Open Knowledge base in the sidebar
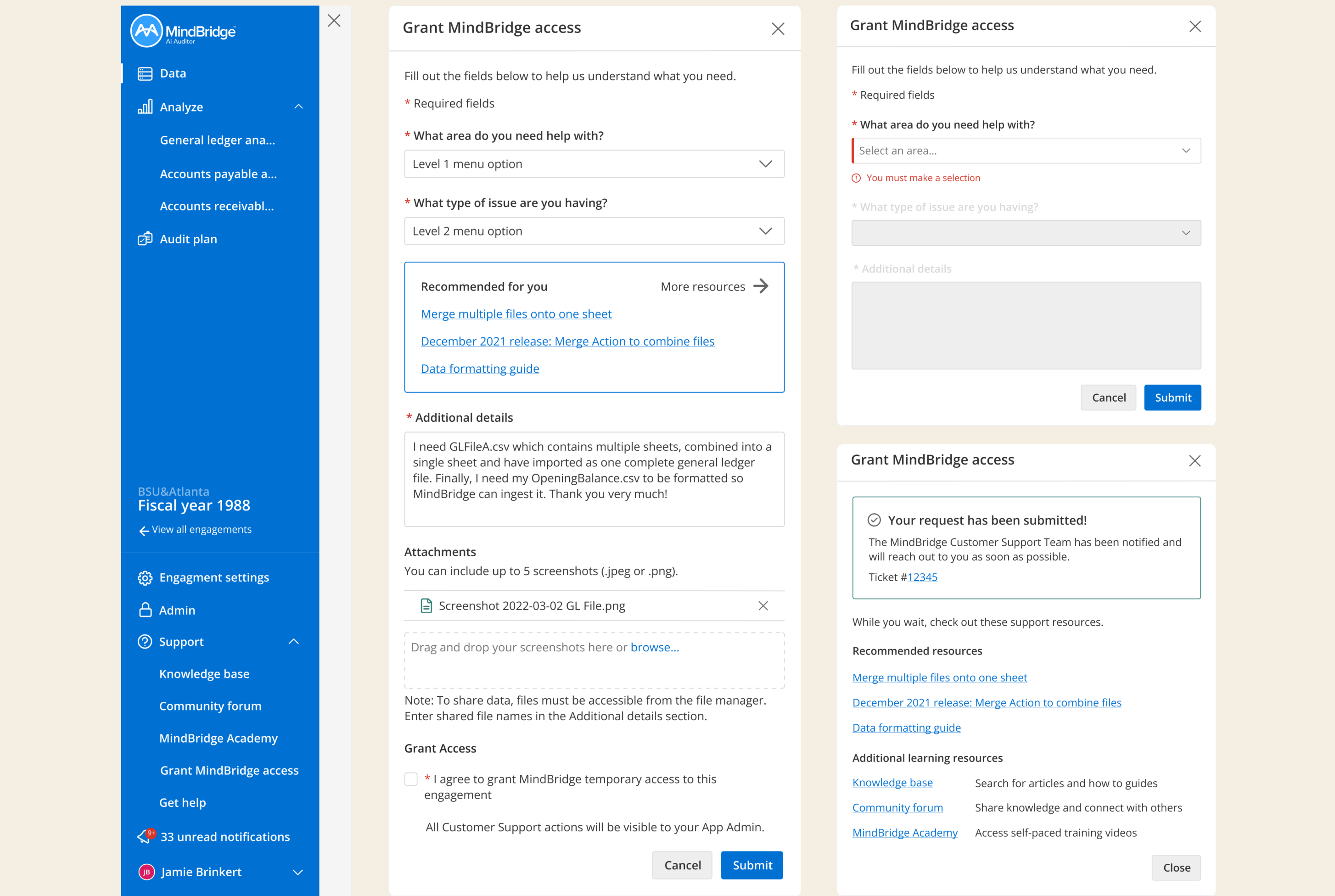 pyautogui.click(x=205, y=674)
